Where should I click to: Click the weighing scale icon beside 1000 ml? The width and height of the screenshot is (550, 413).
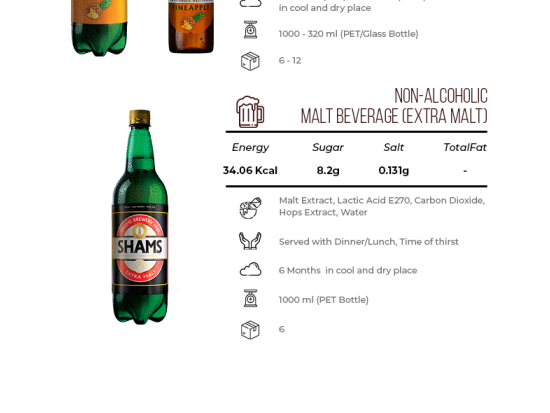point(250,298)
